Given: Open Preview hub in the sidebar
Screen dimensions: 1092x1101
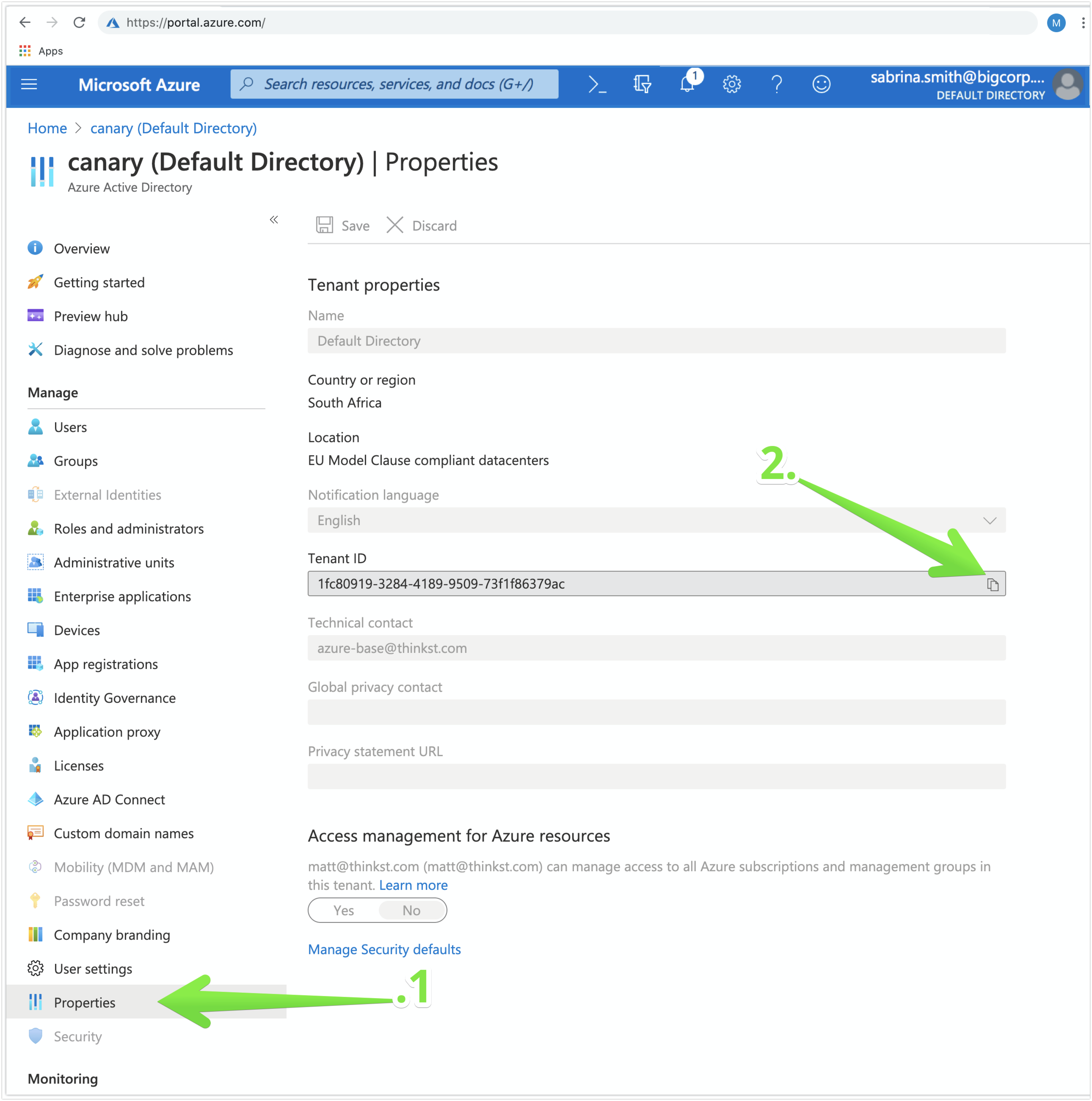Looking at the screenshot, I should 91,316.
